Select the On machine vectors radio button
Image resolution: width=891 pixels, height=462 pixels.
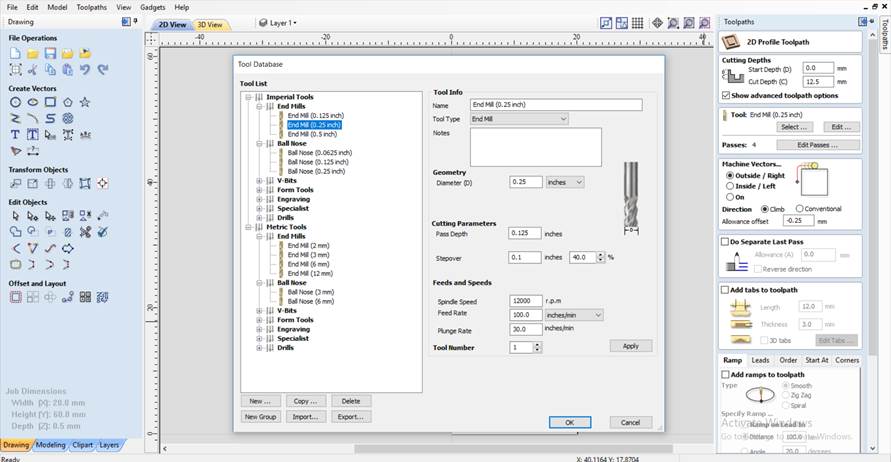(x=730, y=197)
